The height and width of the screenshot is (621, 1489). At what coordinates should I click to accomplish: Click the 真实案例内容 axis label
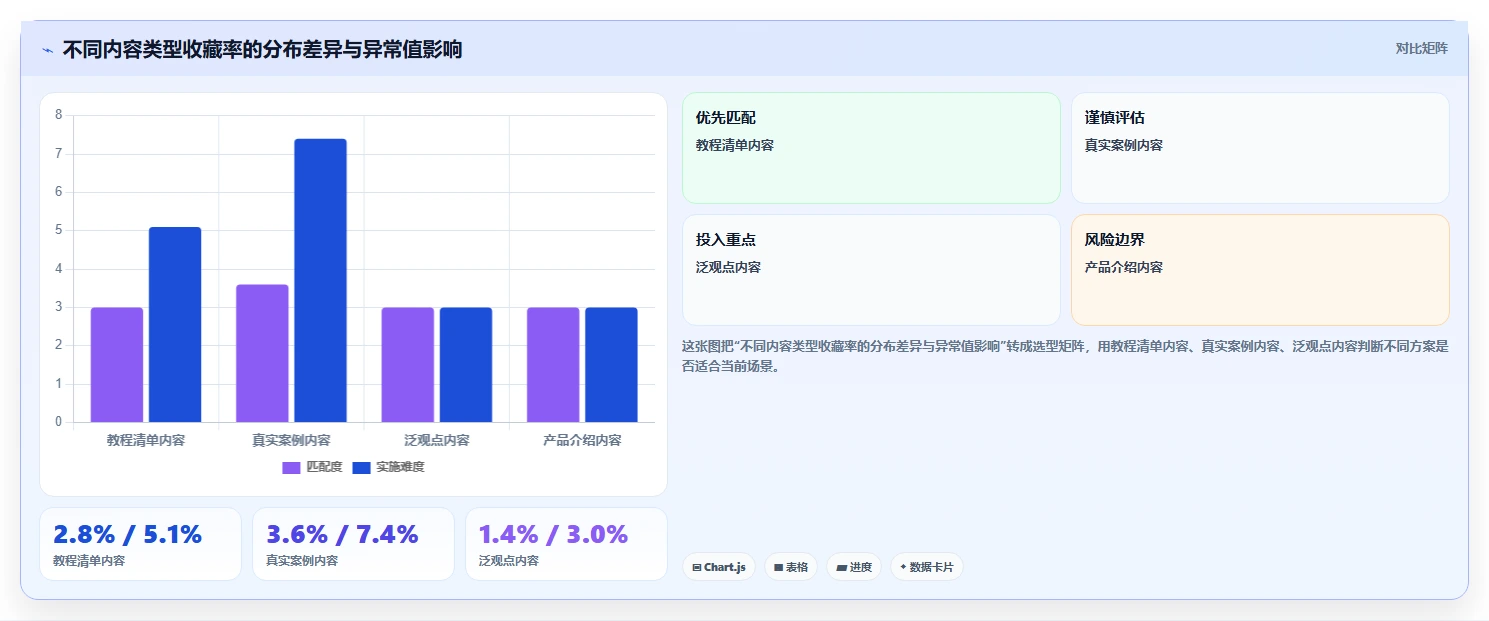(291, 440)
